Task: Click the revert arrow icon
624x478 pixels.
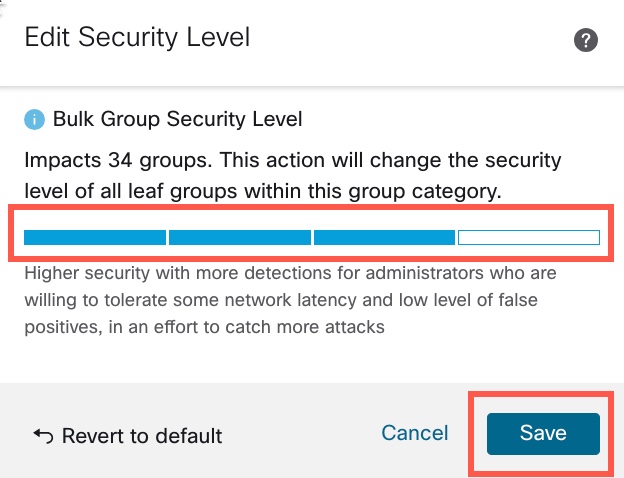Action: coord(43,435)
